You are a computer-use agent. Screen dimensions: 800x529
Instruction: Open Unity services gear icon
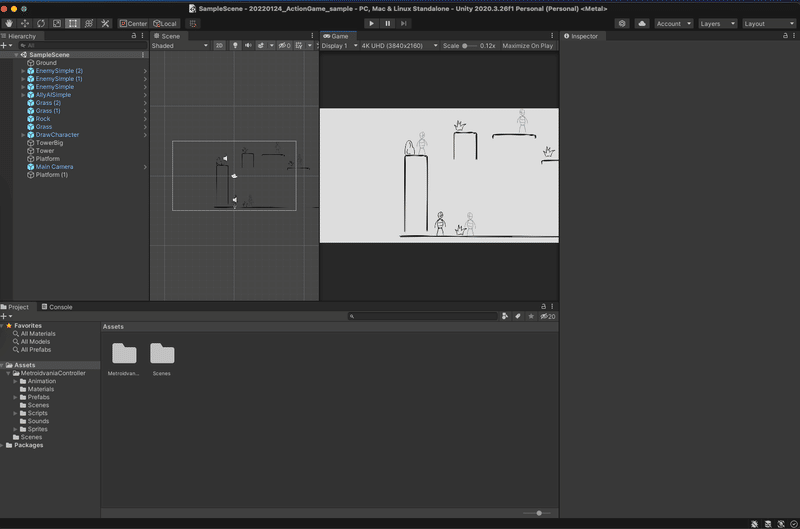[622, 23]
